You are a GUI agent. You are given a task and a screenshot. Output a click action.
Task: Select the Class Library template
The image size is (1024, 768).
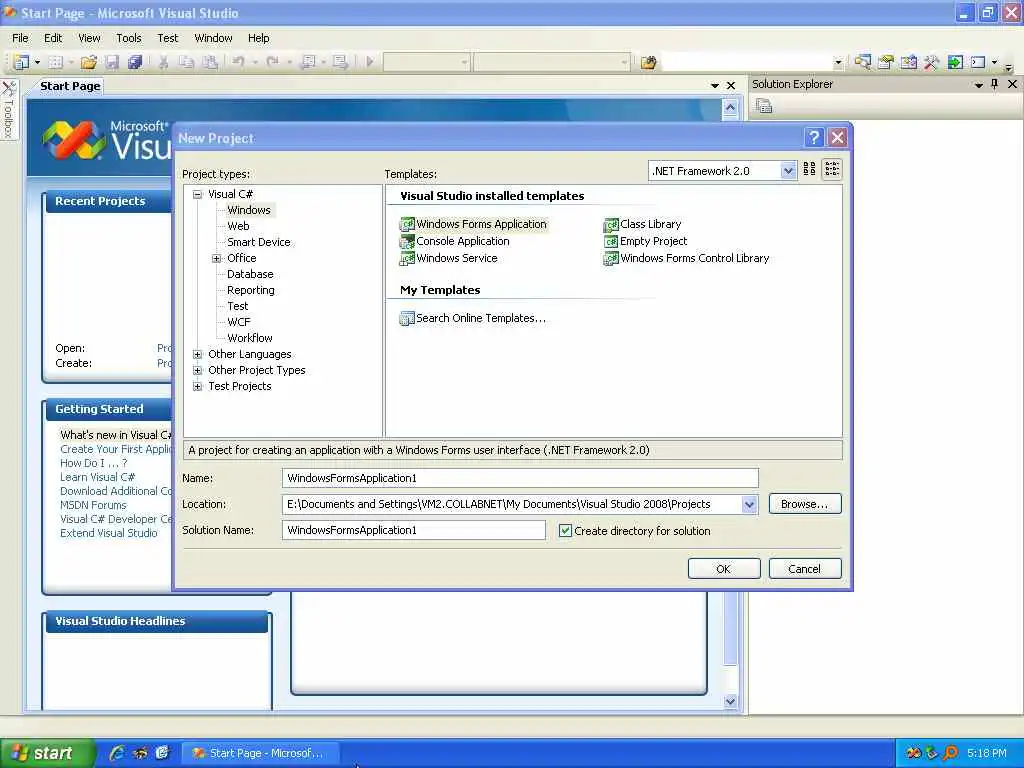tap(643, 224)
